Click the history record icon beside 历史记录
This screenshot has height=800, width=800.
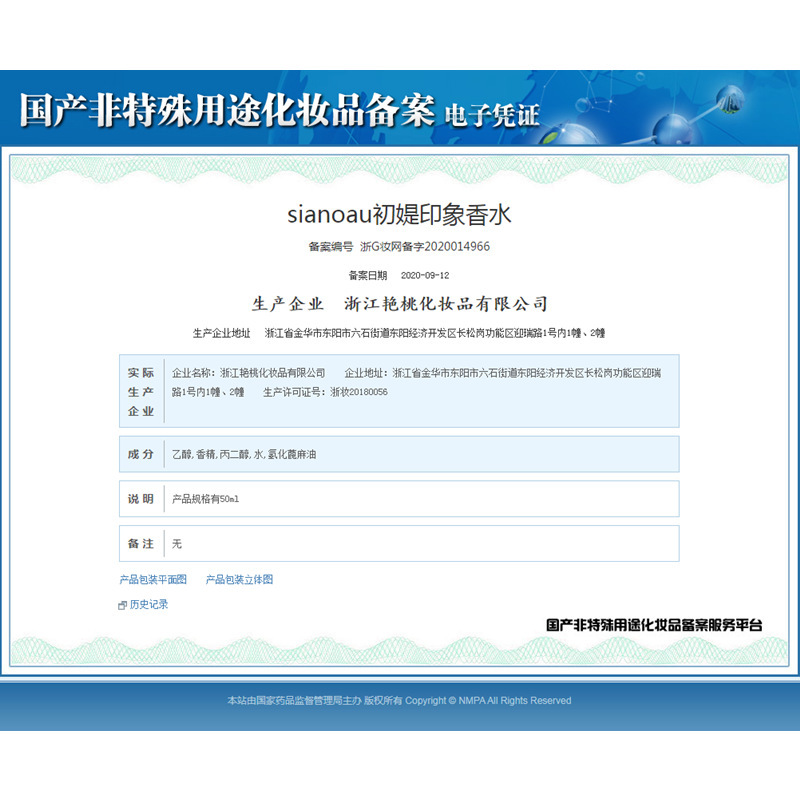(x=122, y=605)
